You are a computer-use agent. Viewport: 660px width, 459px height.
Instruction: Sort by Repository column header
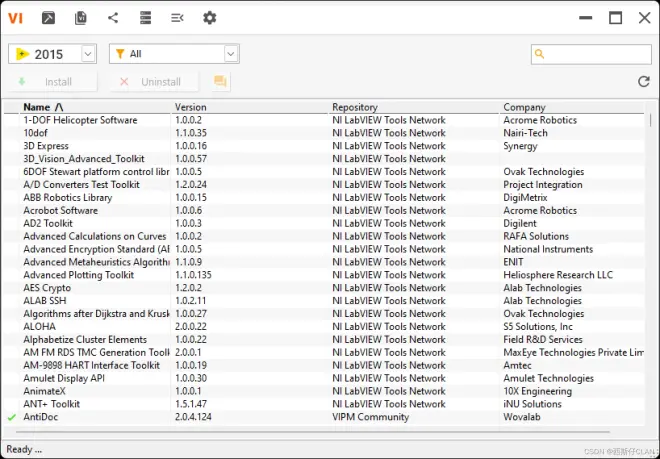pyautogui.click(x=415, y=107)
